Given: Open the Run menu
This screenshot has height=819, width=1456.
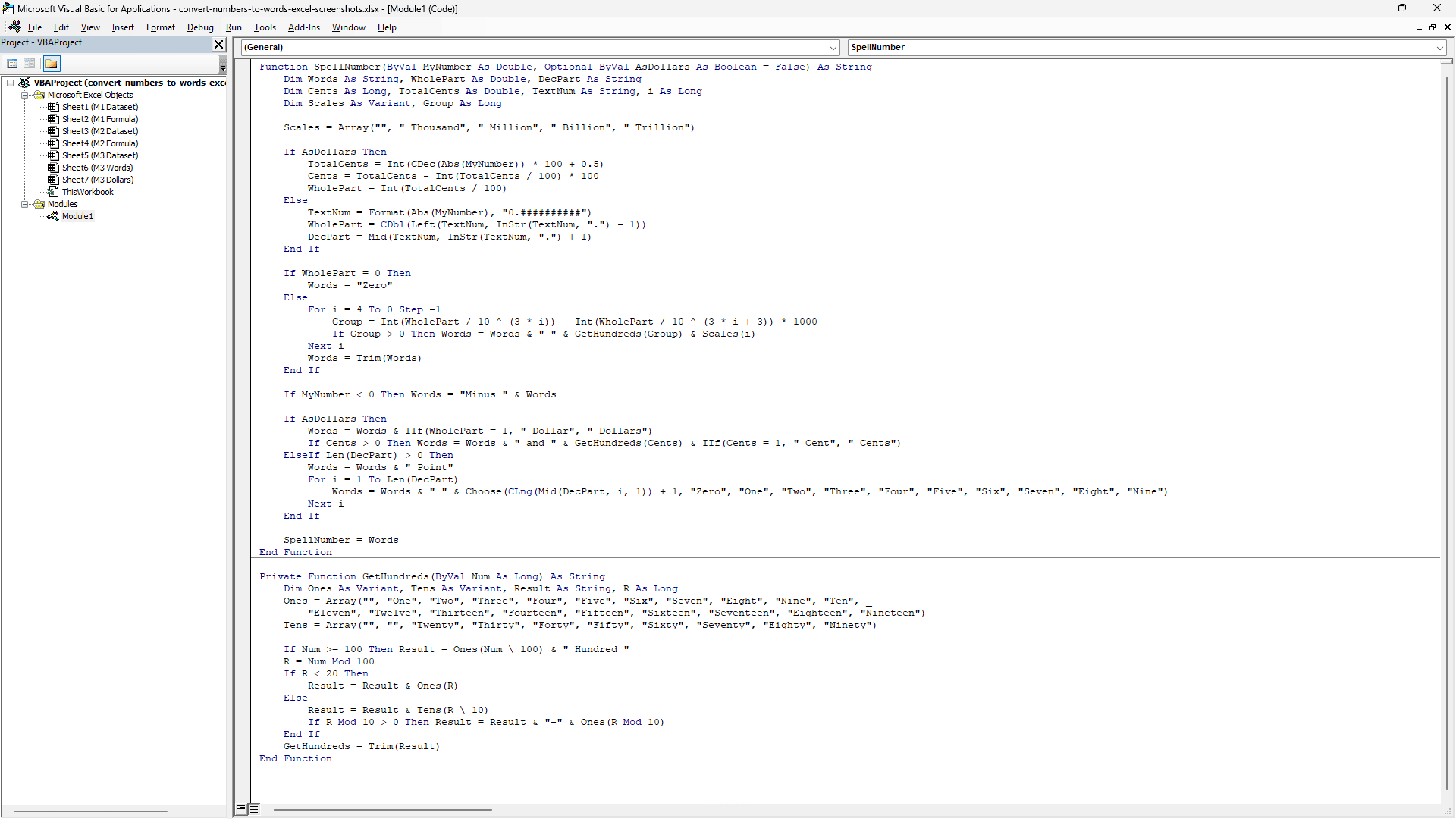Looking at the screenshot, I should coord(234,27).
